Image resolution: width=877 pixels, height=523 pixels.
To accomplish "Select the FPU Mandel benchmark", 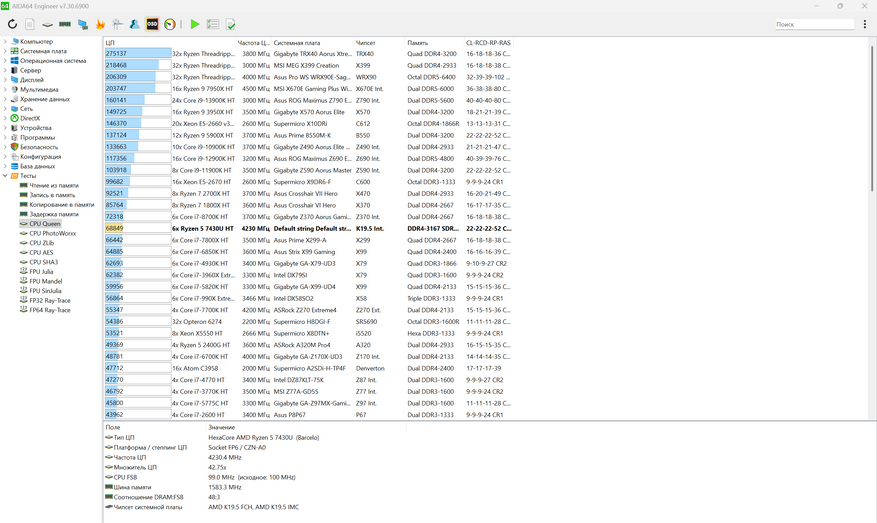I will pyautogui.click(x=46, y=281).
